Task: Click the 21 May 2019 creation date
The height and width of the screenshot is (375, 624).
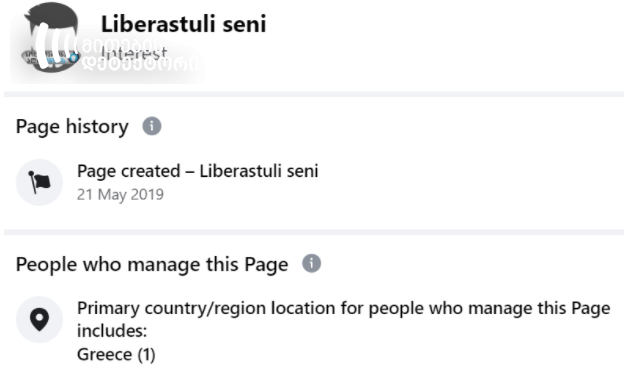Action: tap(120, 195)
